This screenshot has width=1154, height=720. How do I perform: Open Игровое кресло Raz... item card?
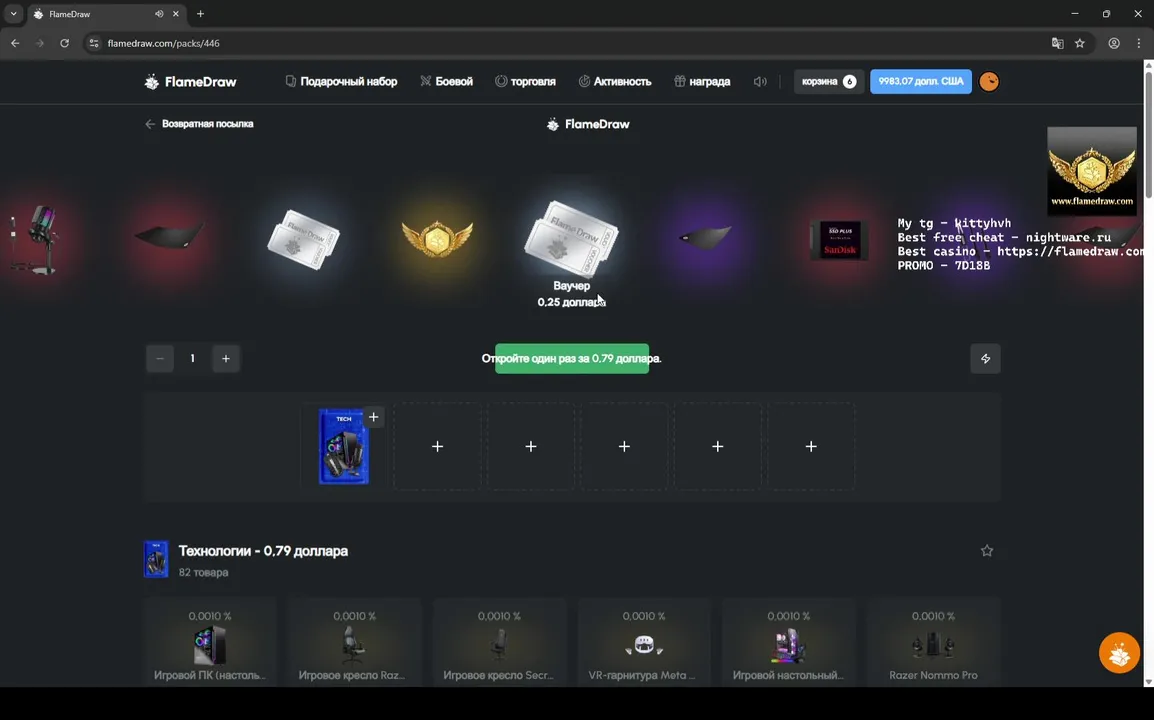(x=354, y=642)
